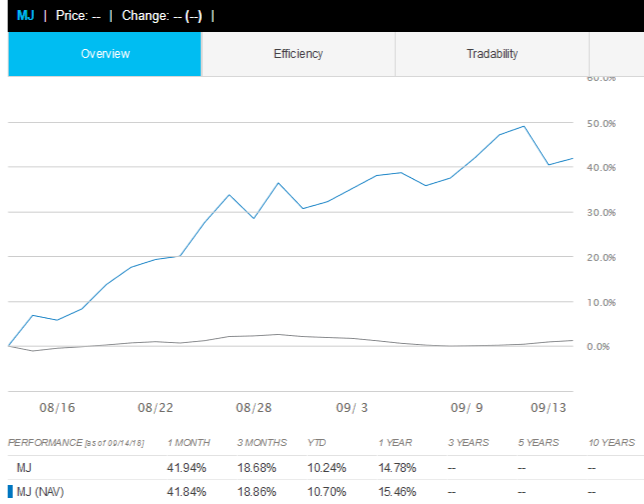This screenshot has width=644, height=504.
Task: Select the MJ row label in performance table
Action: pos(24,467)
